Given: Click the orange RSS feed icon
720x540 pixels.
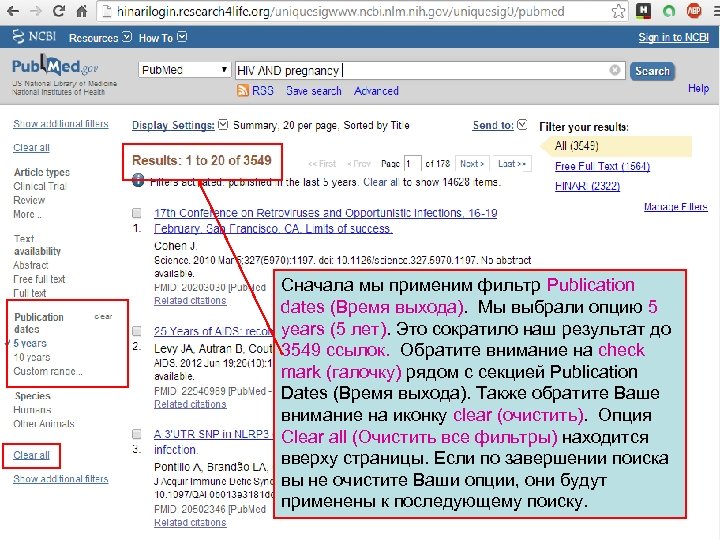Looking at the screenshot, I should (242, 90).
